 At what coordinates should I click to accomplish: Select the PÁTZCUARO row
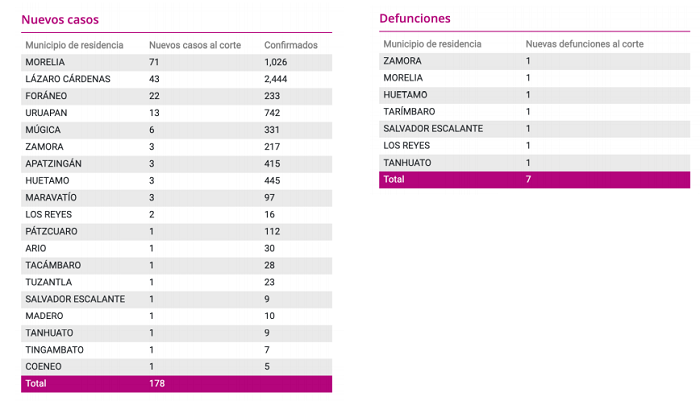click(x=176, y=231)
